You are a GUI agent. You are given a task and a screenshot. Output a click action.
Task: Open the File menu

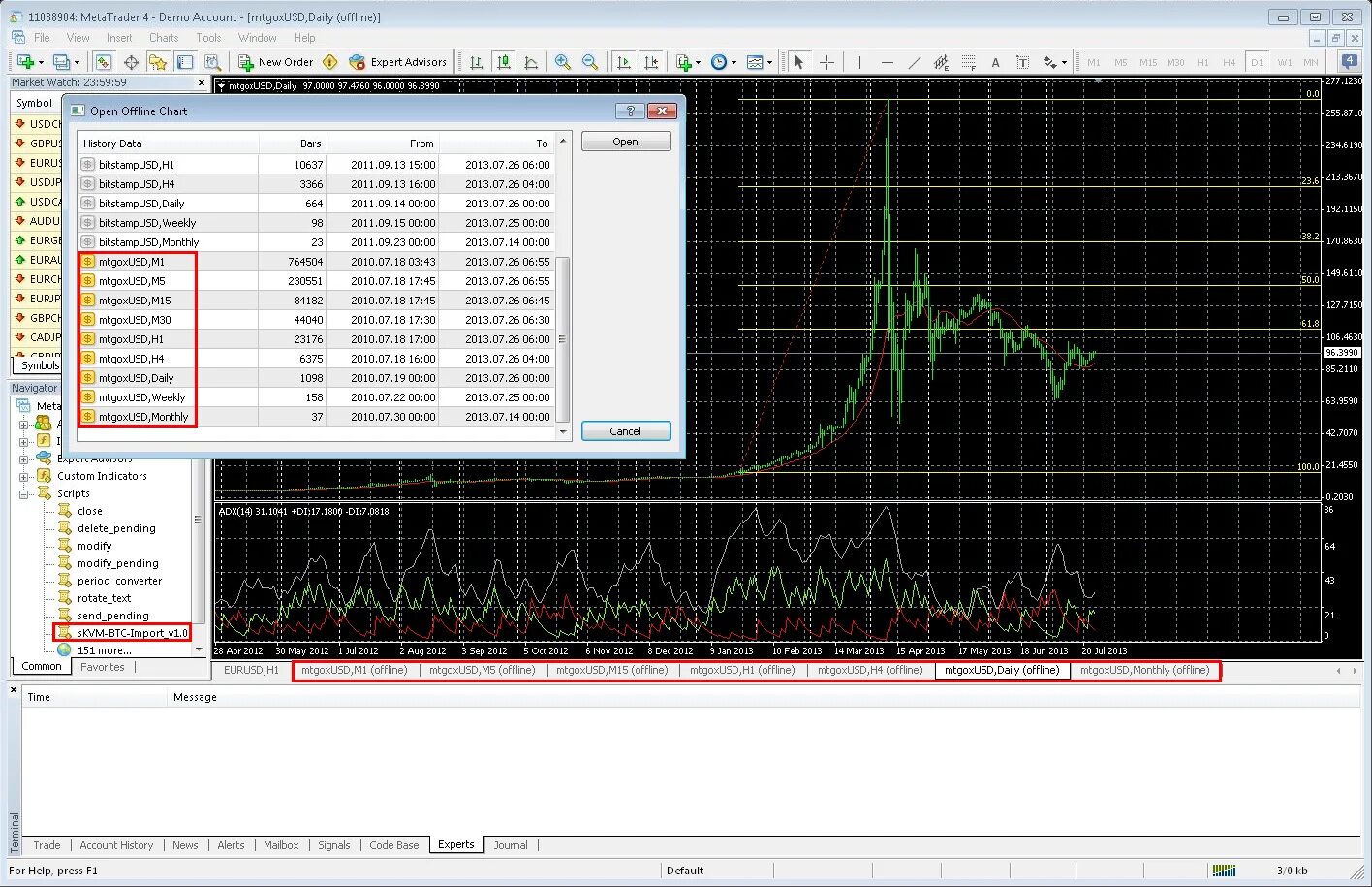pyautogui.click(x=42, y=38)
